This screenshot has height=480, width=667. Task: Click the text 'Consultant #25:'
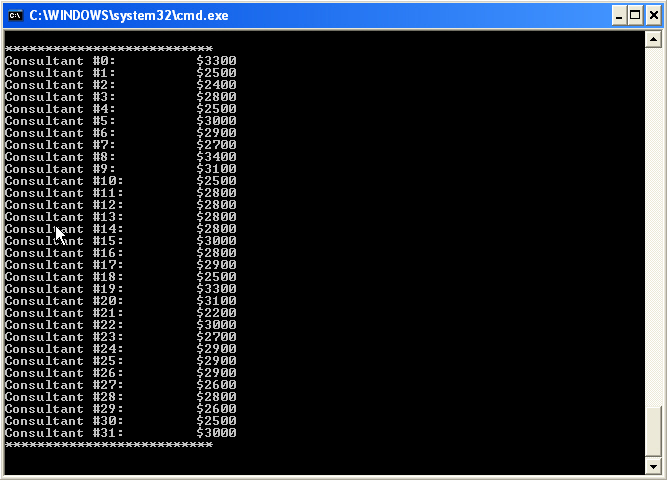click(x=64, y=361)
